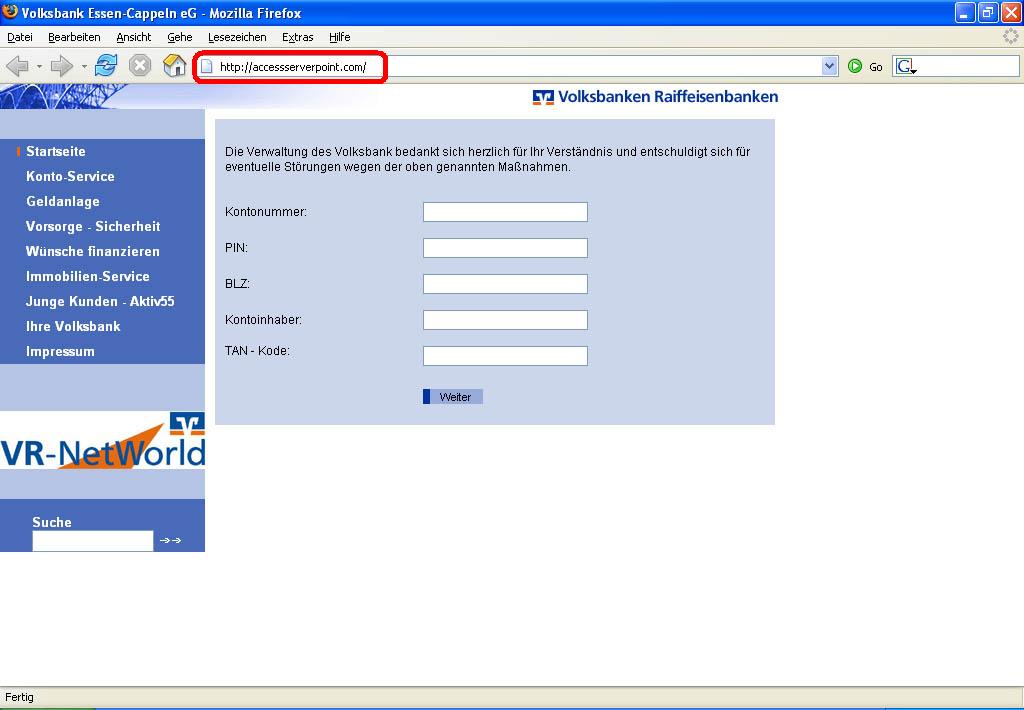The image size is (1024, 710).
Task: Open the Startseite link
Action: (56, 152)
